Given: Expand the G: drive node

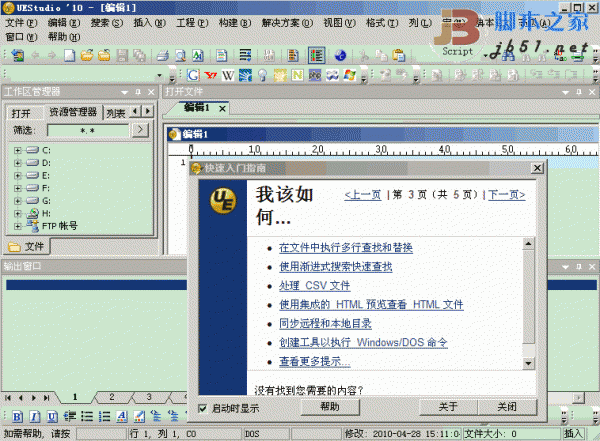Looking at the screenshot, I should click(x=17, y=201).
